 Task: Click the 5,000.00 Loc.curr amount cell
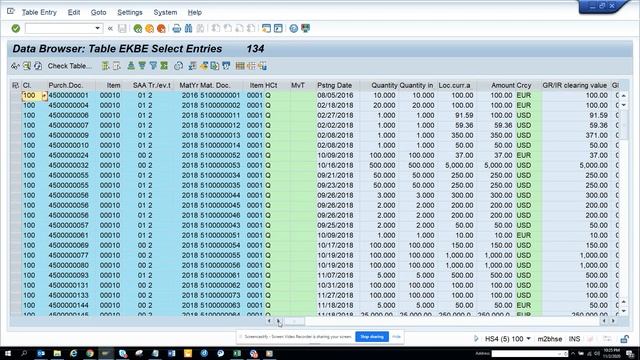456,165
